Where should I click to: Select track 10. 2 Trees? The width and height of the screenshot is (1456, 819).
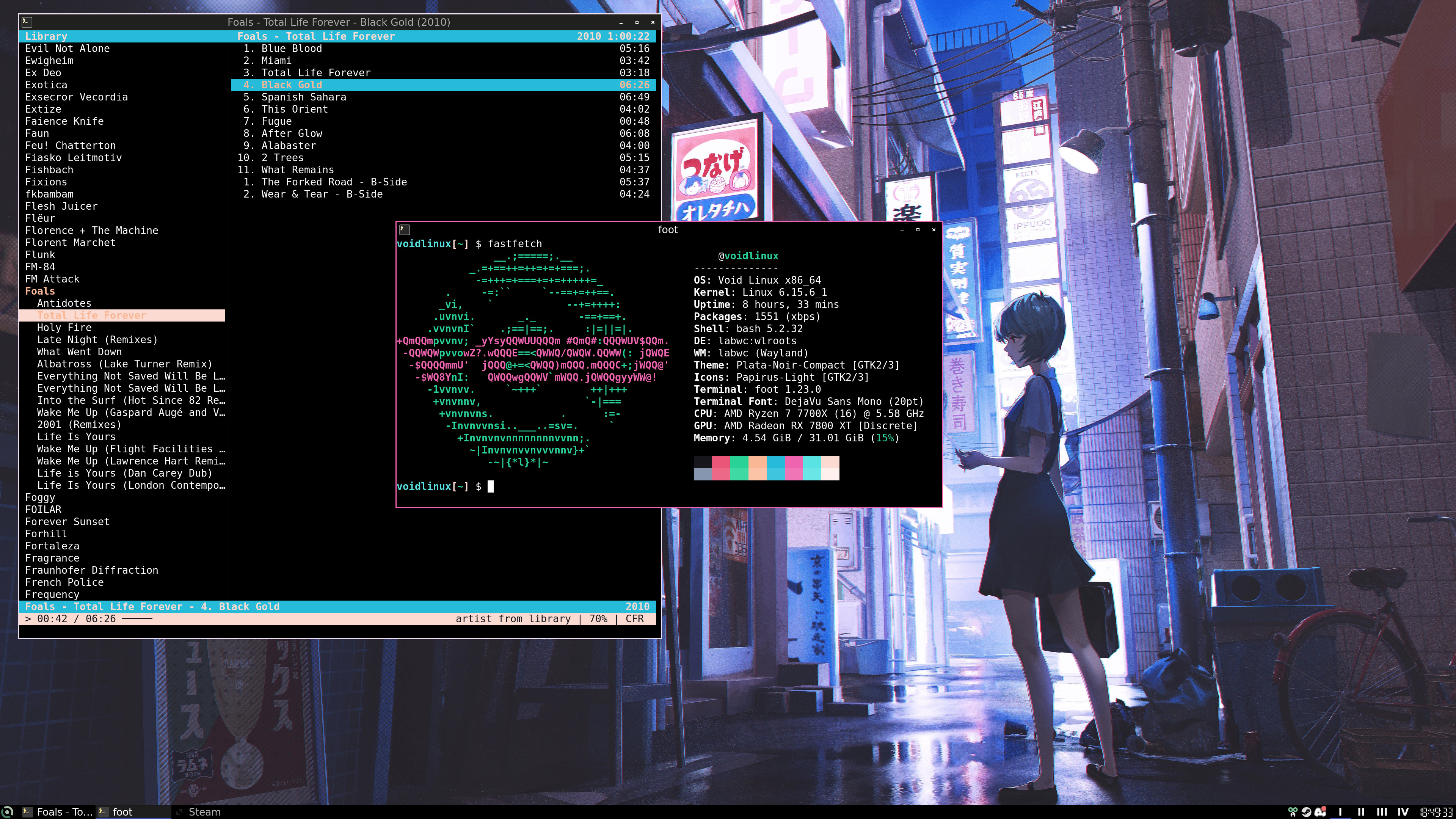pyautogui.click(x=443, y=158)
